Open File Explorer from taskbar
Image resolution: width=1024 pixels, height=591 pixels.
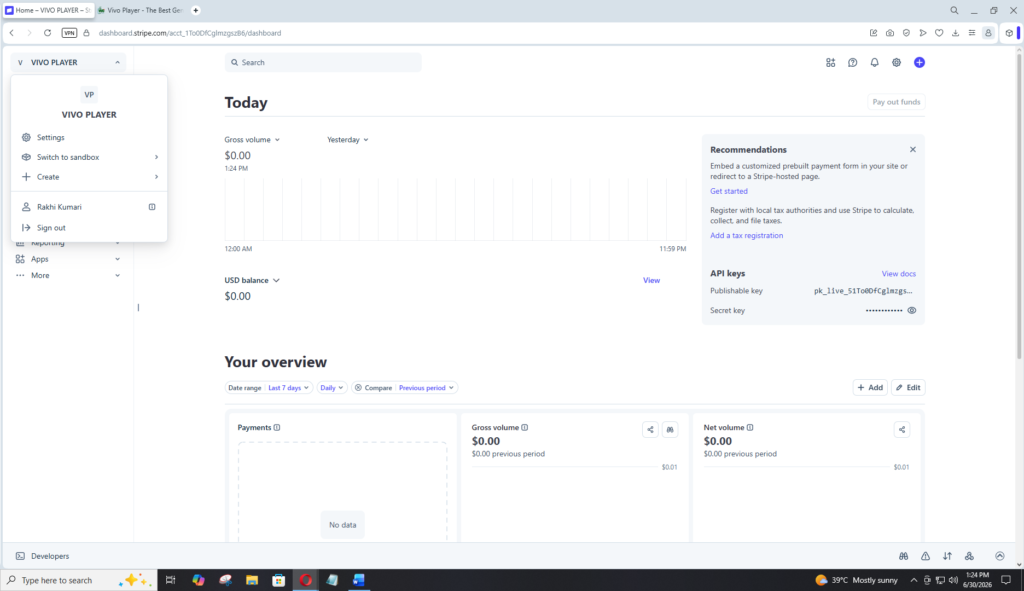(x=252, y=580)
